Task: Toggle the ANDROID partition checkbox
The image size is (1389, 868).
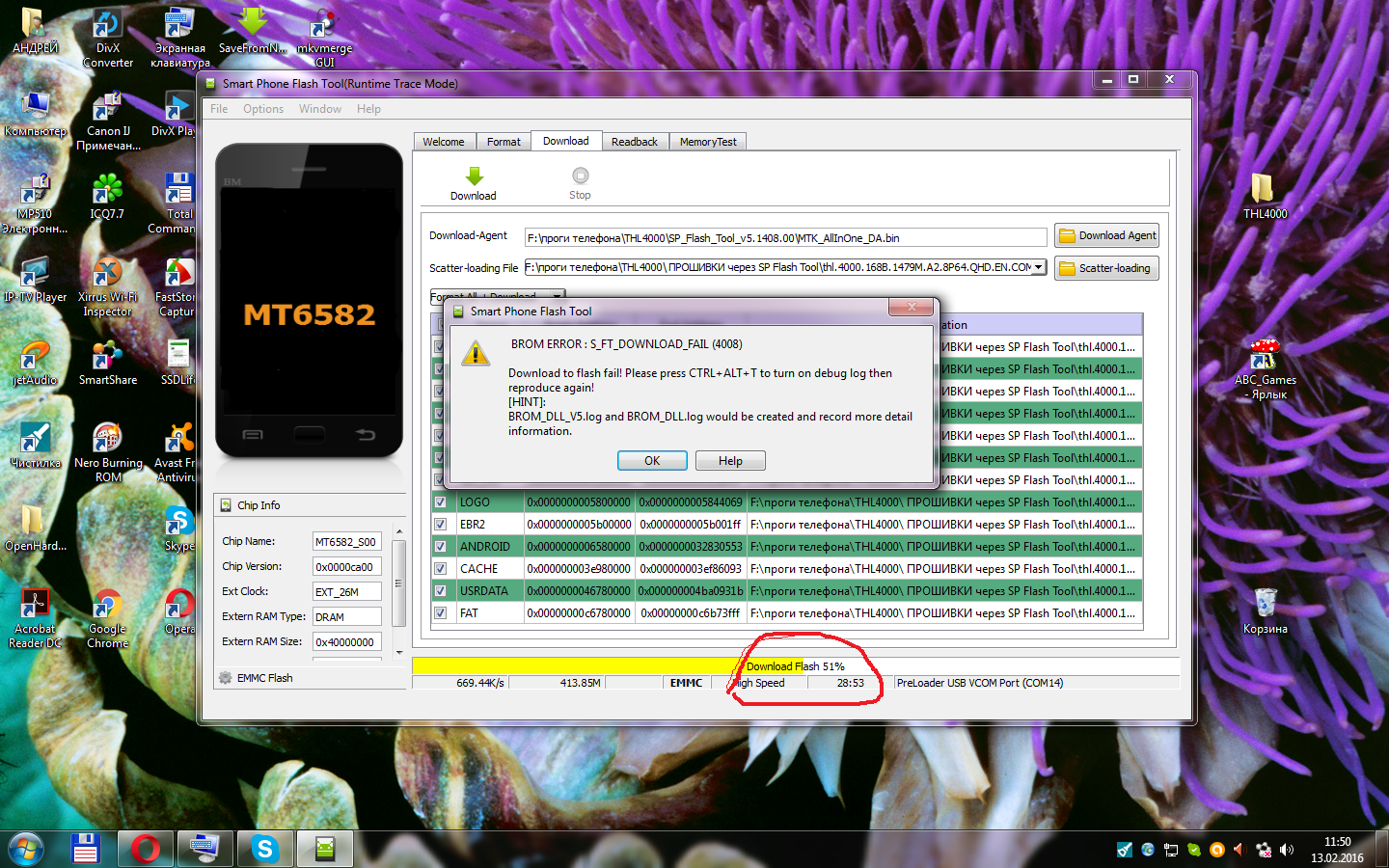Action: point(440,547)
